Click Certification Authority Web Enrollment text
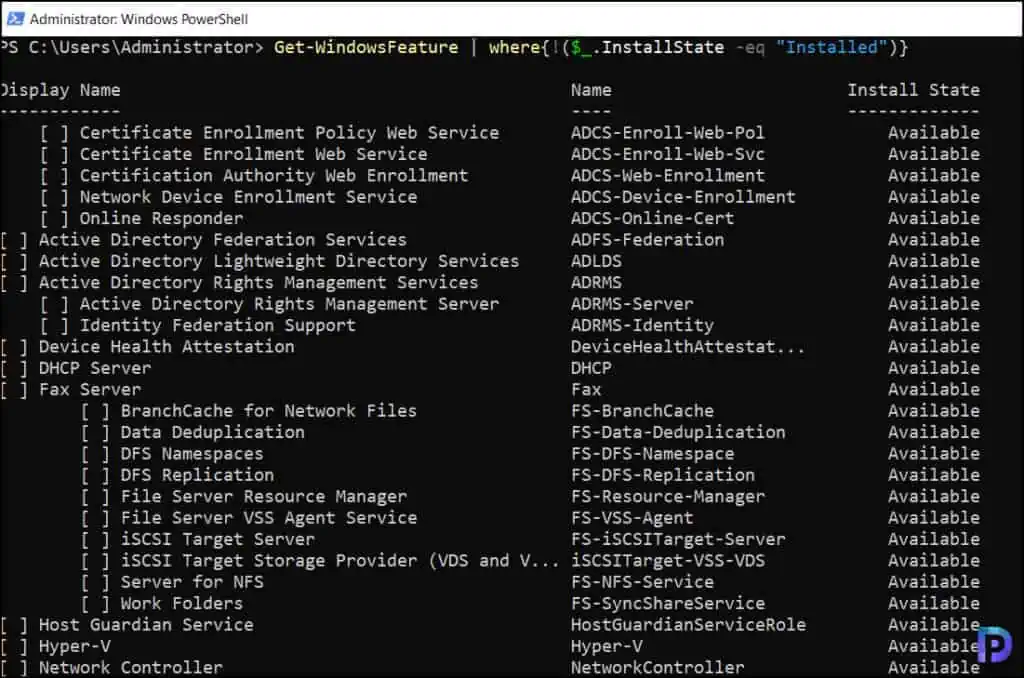1024x678 pixels. (x=274, y=176)
